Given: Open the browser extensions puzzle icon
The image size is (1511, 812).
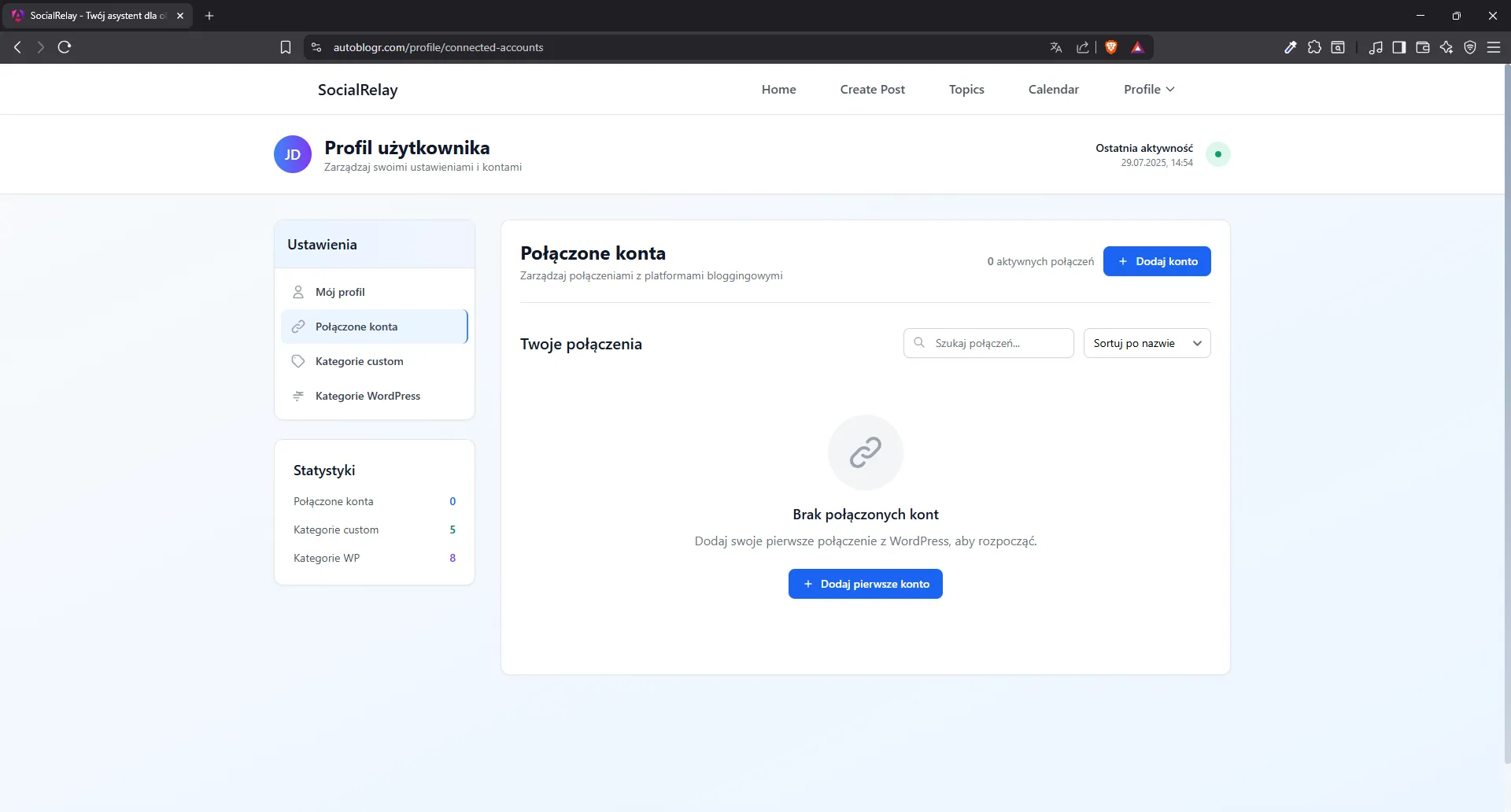Looking at the screenshot, I should pyautogui.click(x=1314, y=47).
